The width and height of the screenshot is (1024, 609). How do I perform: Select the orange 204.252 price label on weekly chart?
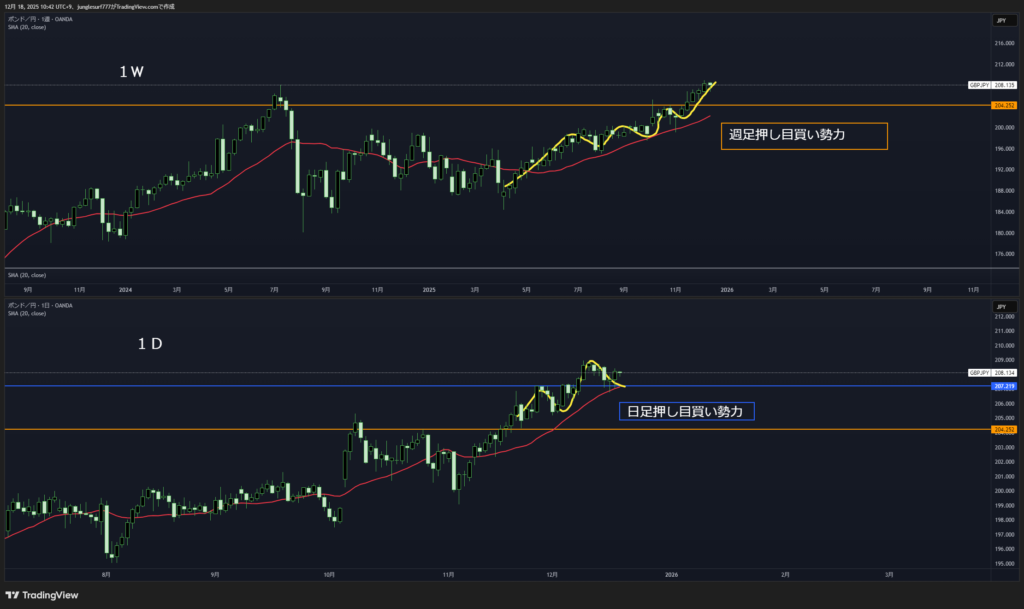[1004, 105]
